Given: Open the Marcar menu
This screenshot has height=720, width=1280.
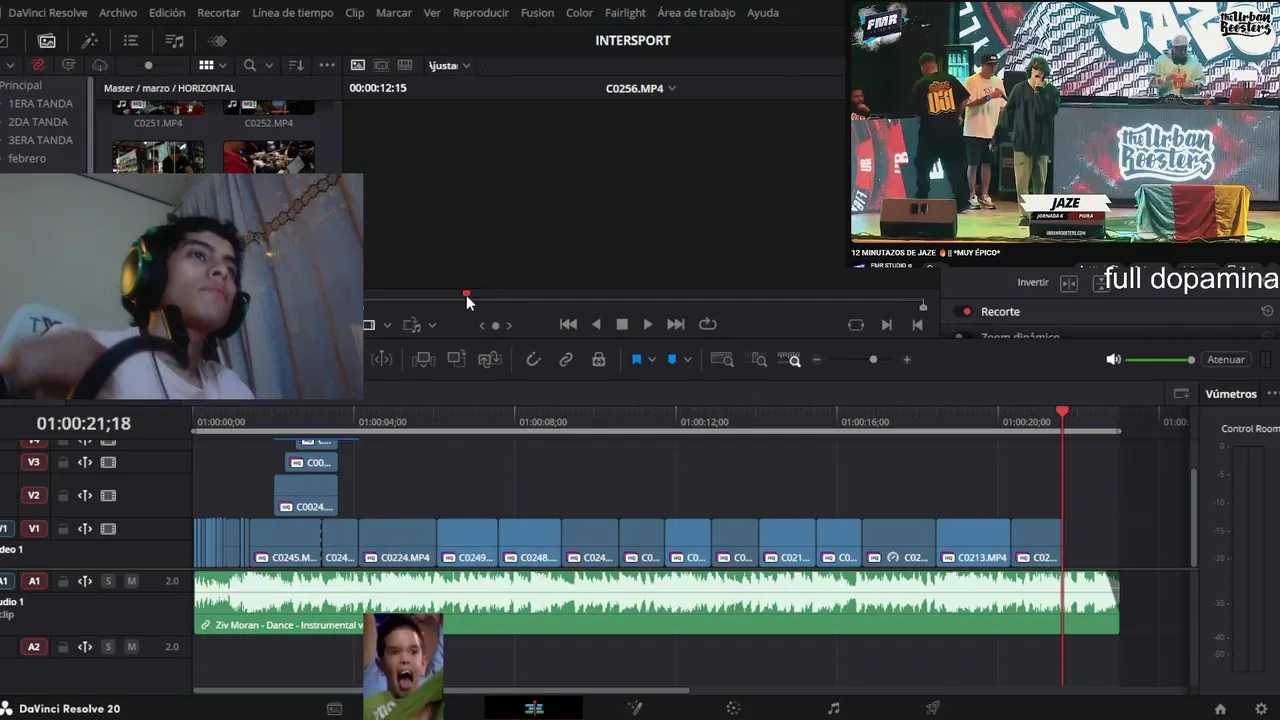Looking at the screenshot, I should coord(394,13).
